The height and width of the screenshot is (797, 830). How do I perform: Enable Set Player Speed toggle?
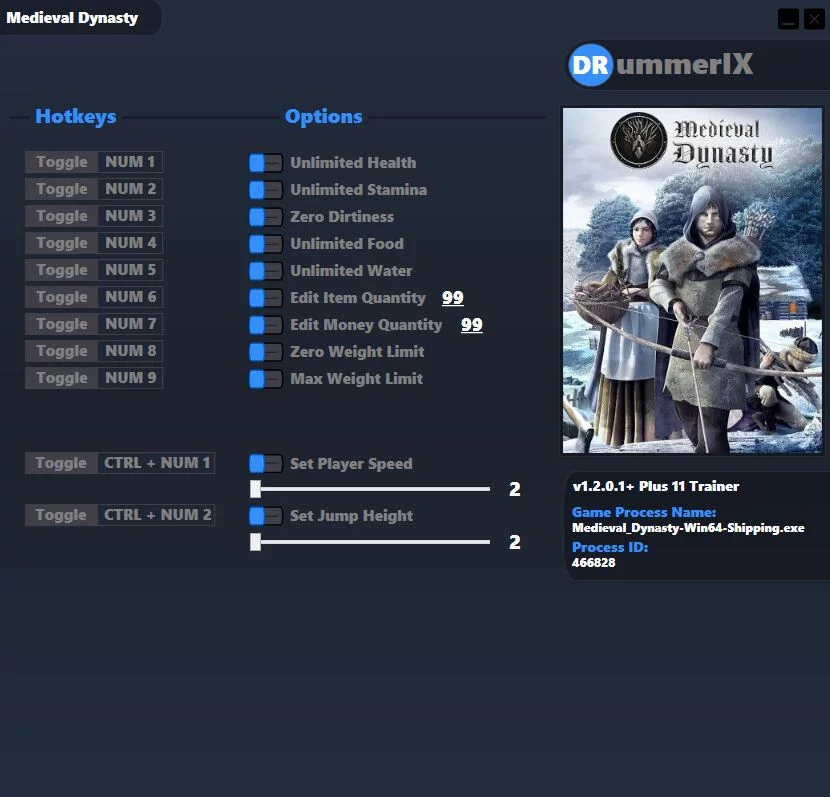(x=266, y=464)
